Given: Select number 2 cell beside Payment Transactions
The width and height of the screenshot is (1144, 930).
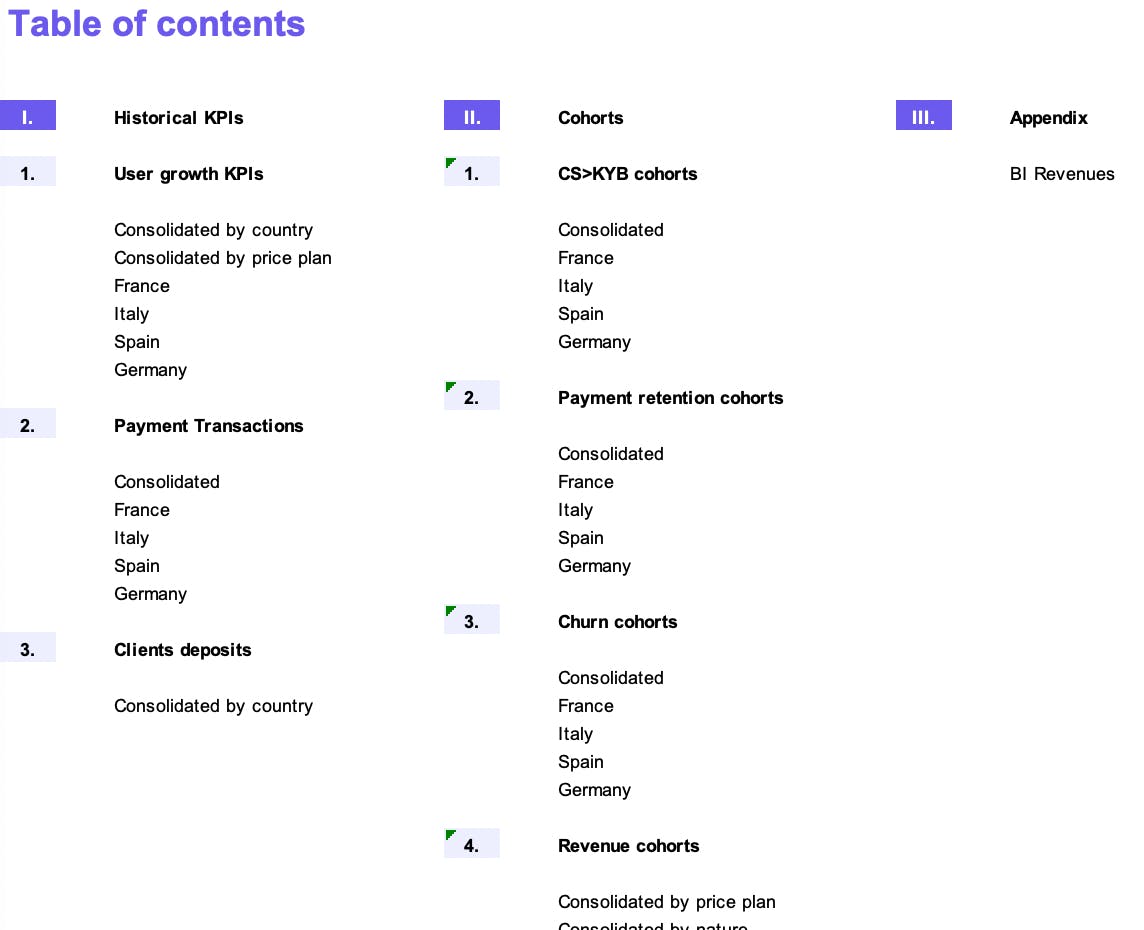Looking at the screenshot, I should (28, 423).
